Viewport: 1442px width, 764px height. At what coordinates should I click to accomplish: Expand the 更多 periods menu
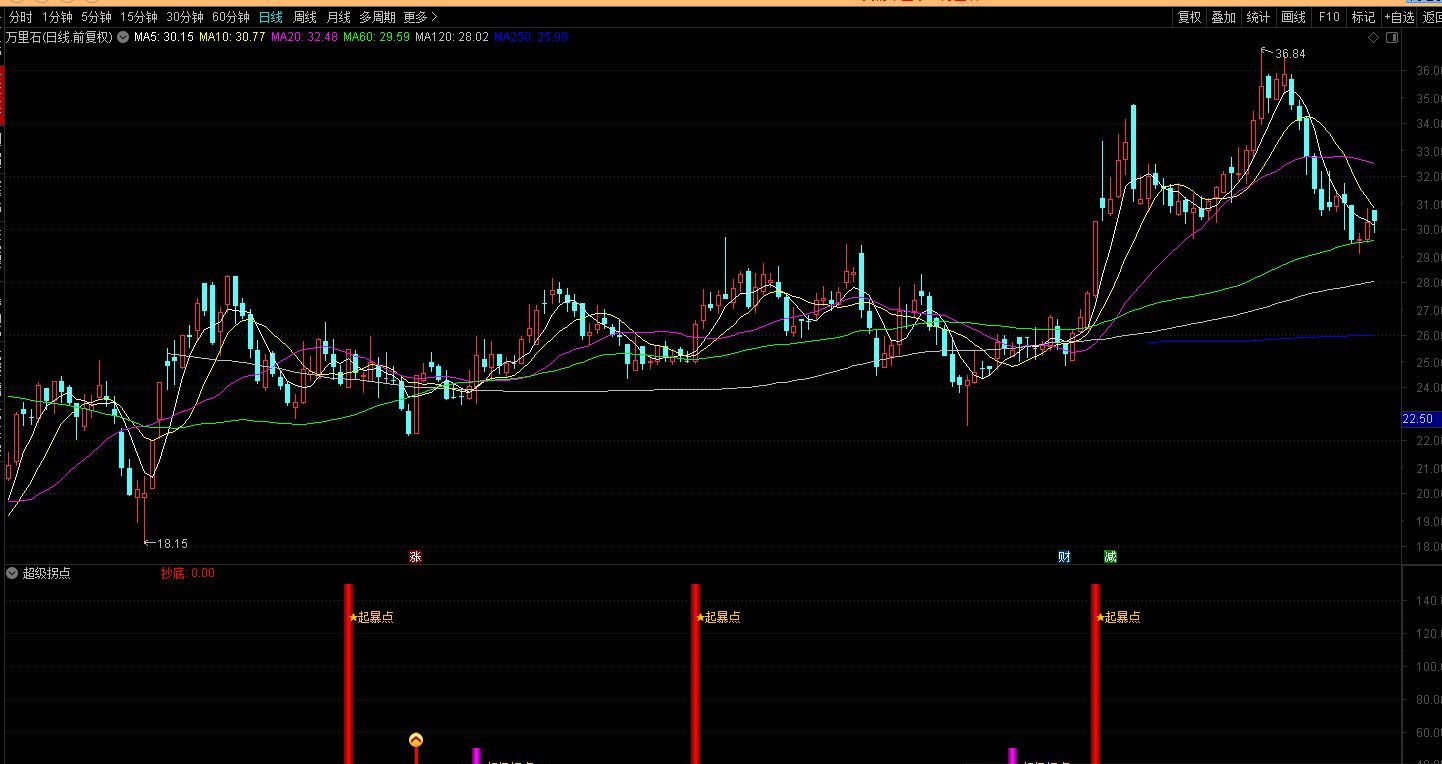point(420,17)
